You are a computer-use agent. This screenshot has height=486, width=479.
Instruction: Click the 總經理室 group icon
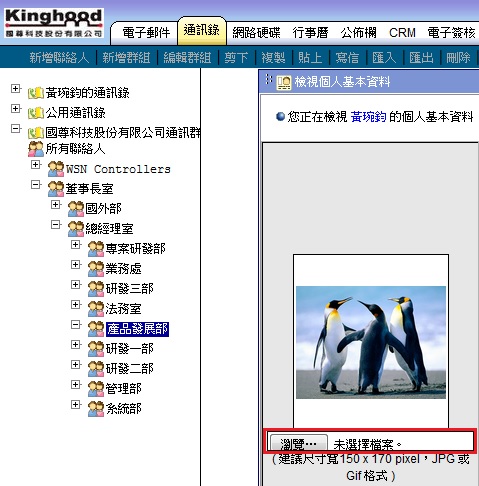76,229
